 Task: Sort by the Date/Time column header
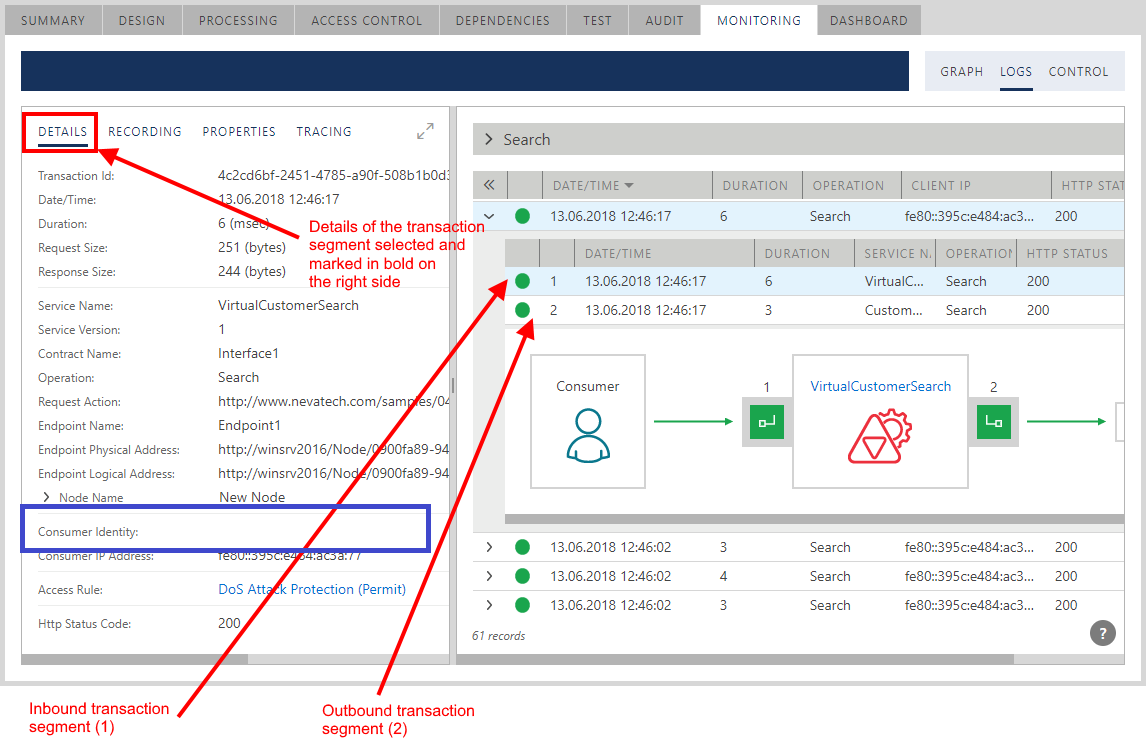click(592, 185)
